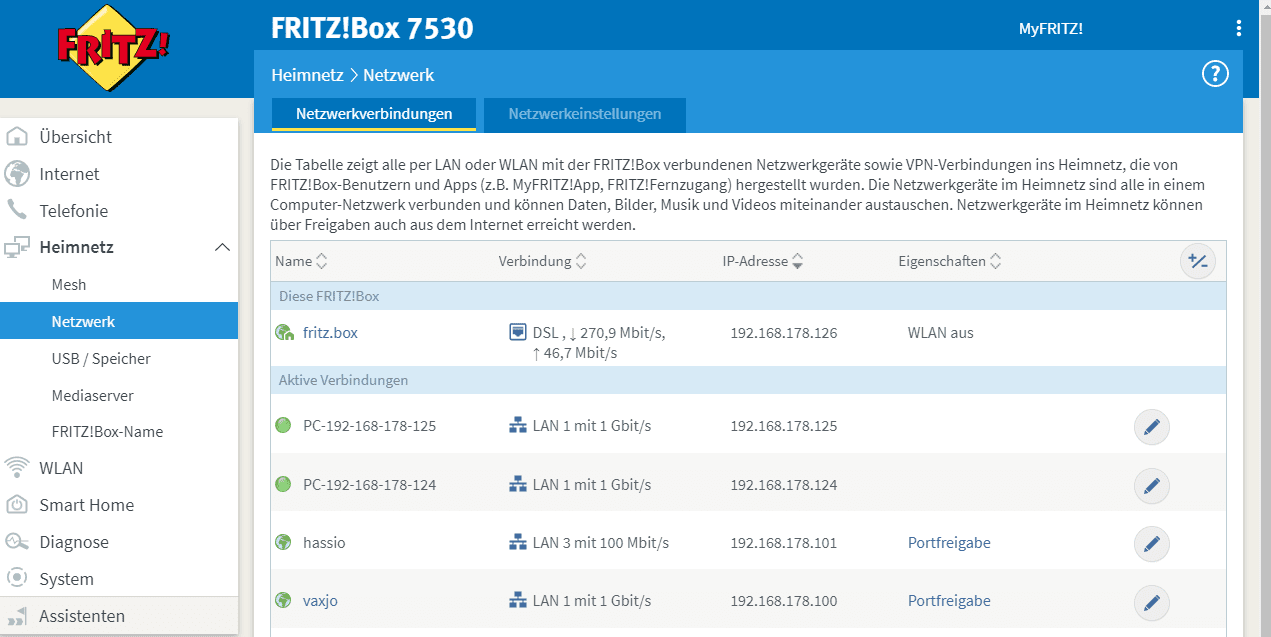Click the LAN icon in PC-192-168-178-125 row

coord(517,426)
